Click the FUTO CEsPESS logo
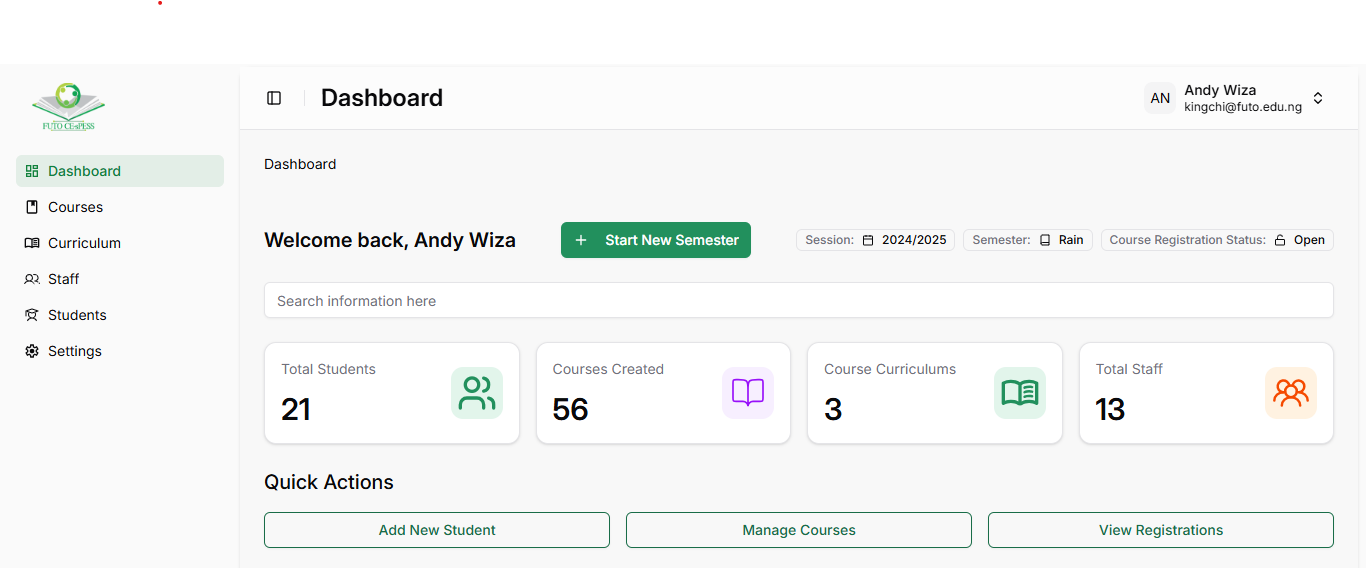Image resolution: width=1366 pixels, height=568 pixels. [68, 107]
